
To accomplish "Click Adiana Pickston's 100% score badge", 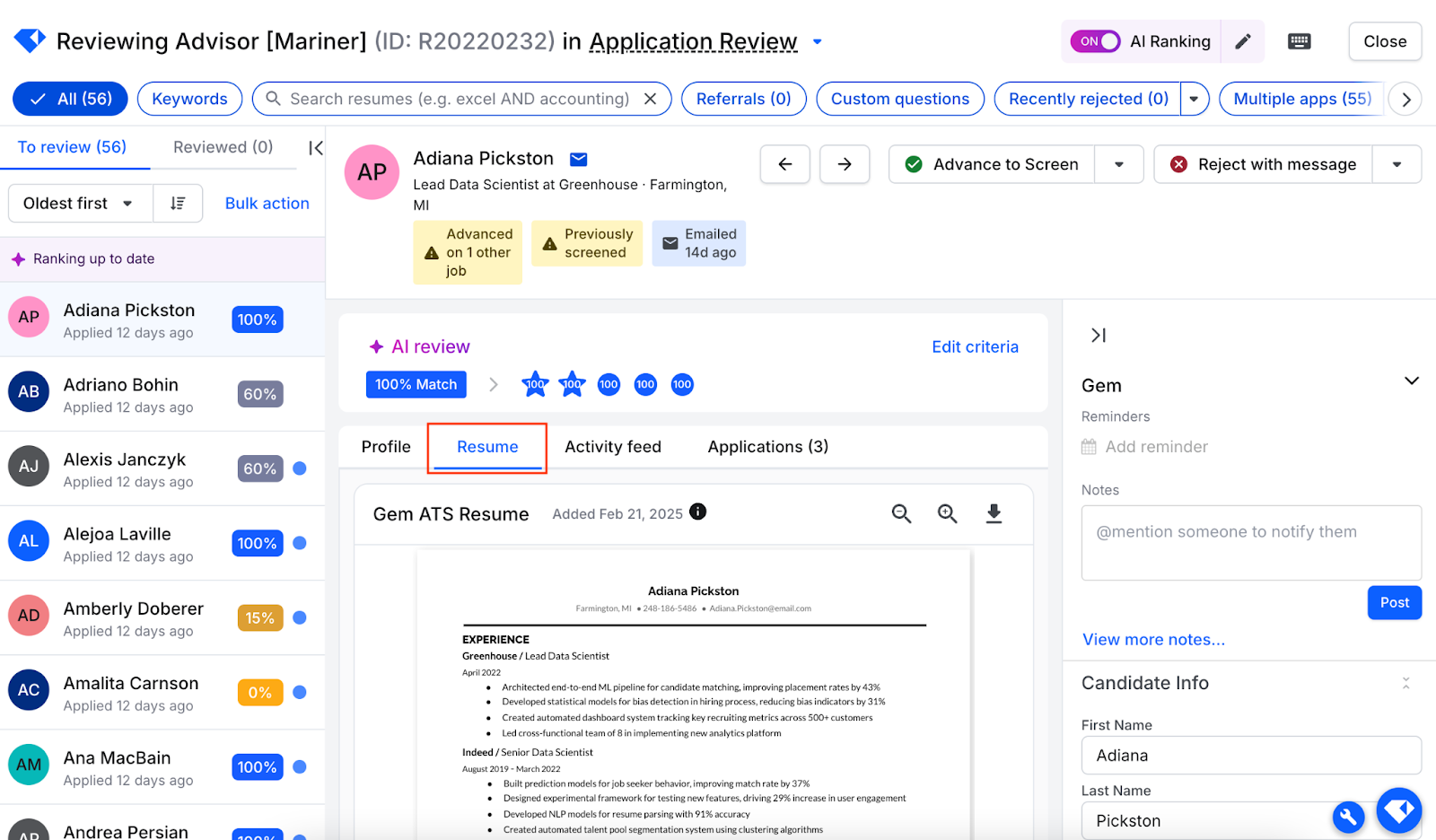I will (258, 319).
